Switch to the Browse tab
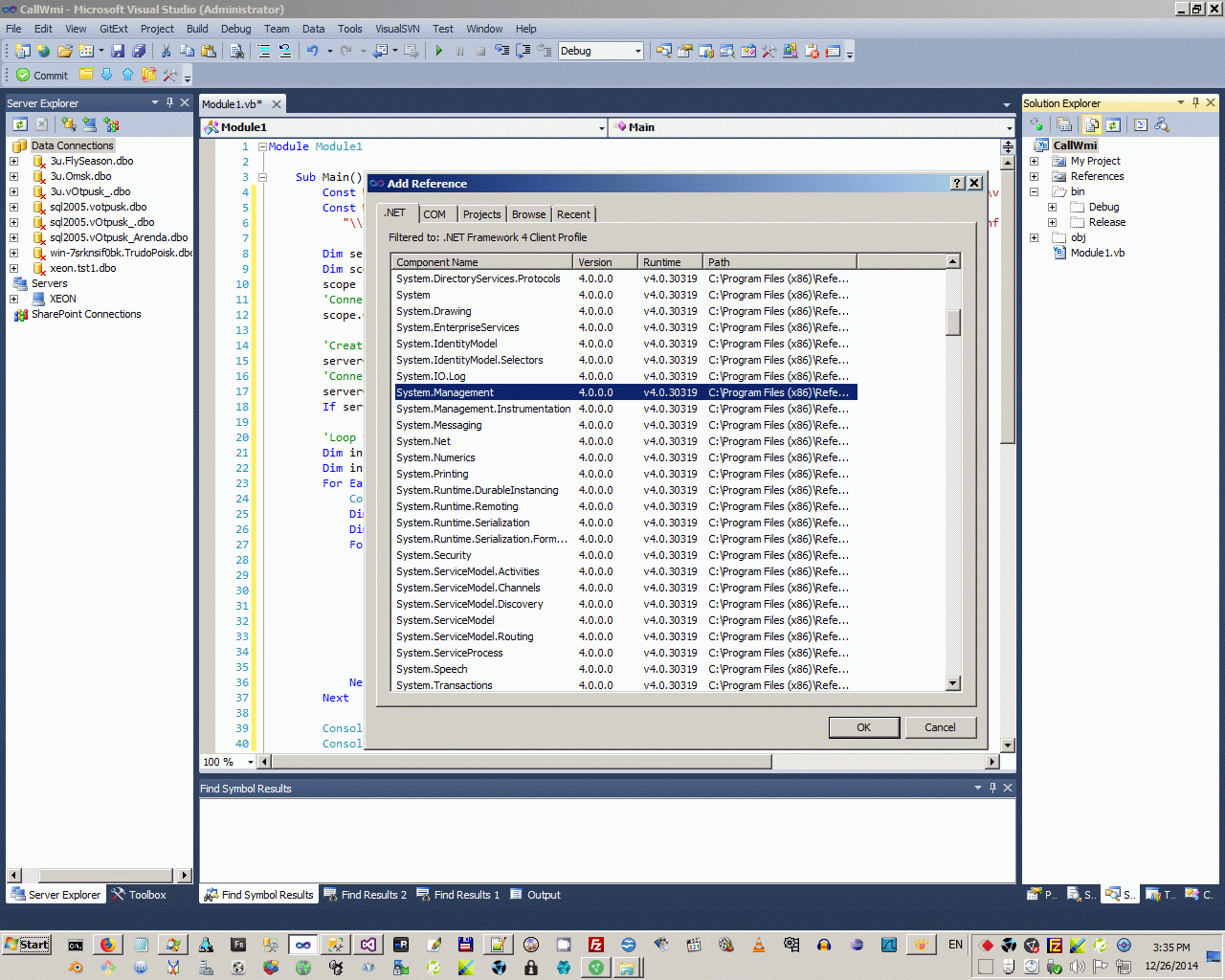 pos(528,214)
